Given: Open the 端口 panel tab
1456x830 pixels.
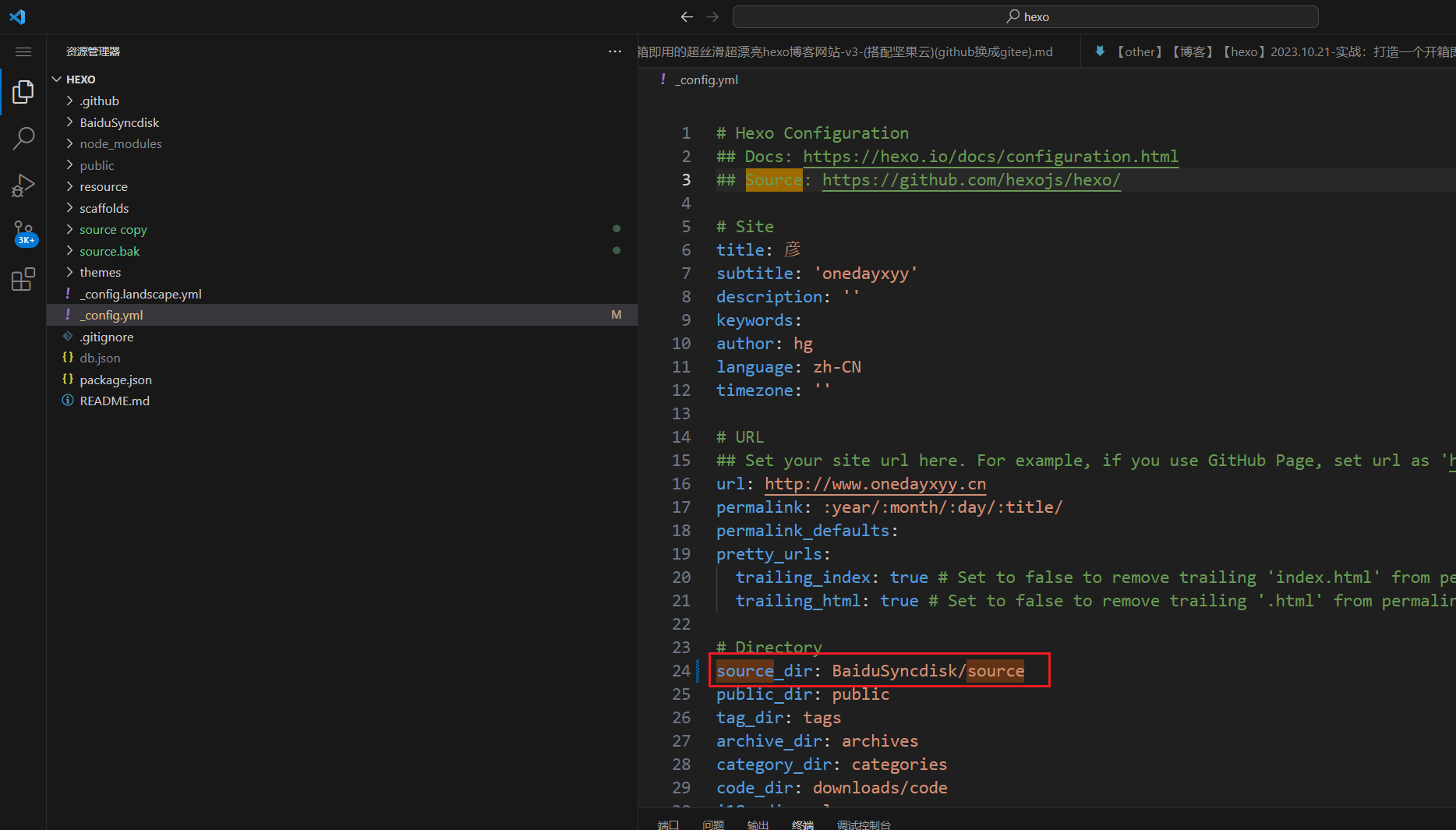Looking at the screenshot, I should point(668,824).
